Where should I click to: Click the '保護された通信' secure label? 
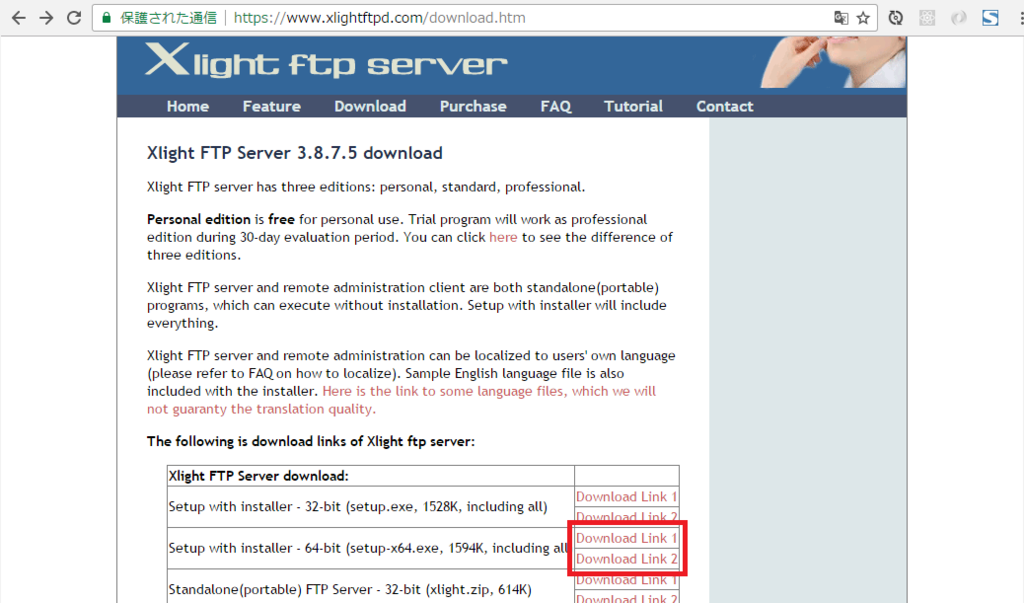[x=168, y=18]
